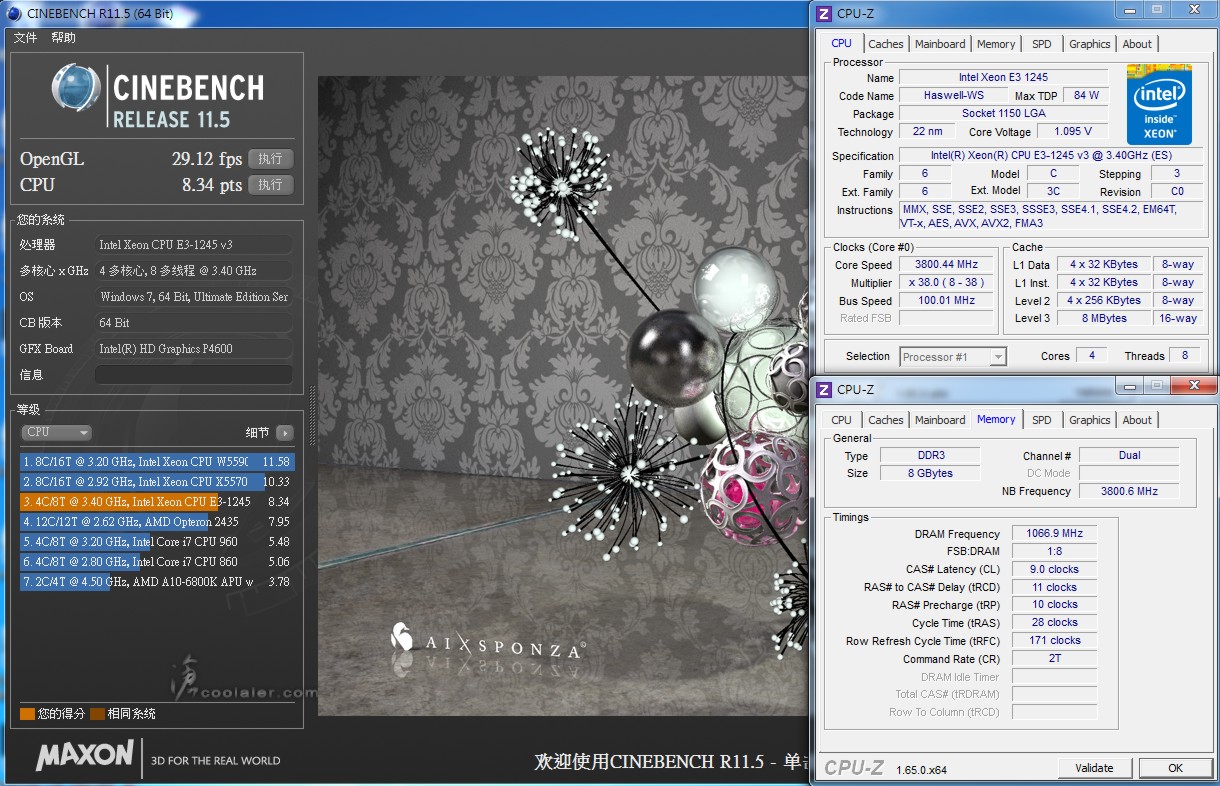Open the Processor #1 selection dropdown
The height and width of the screenshot is (786, 1220).
tap(953, 357)
